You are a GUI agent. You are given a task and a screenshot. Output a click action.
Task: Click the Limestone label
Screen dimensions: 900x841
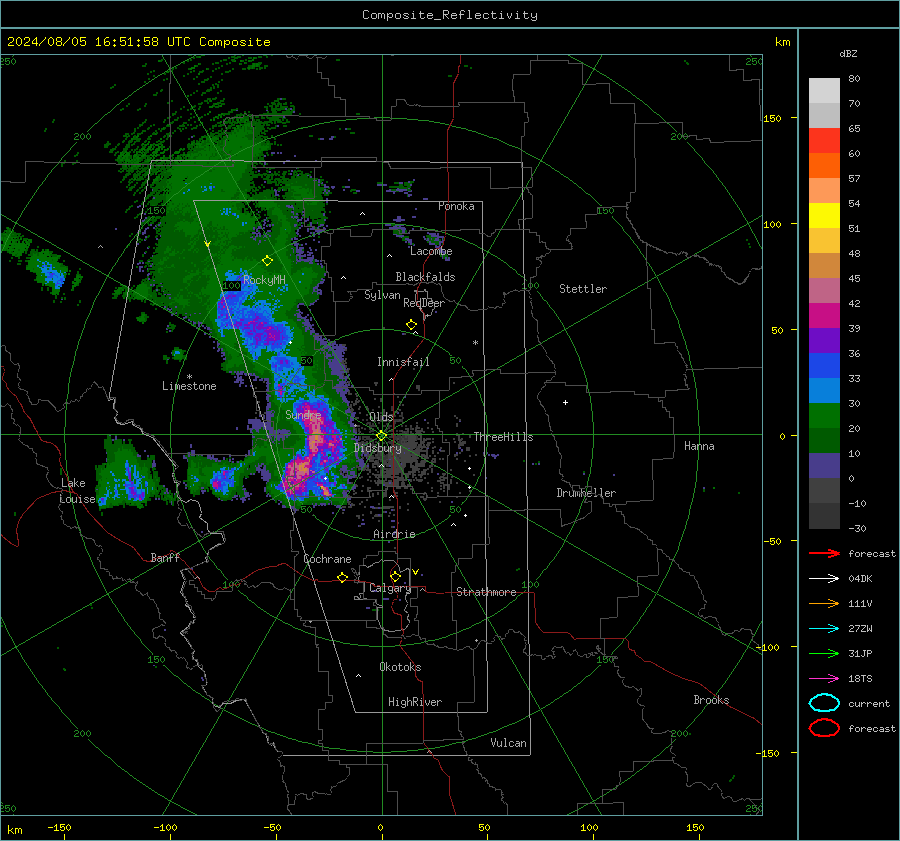pyautogui.click(x=189, y=386)
